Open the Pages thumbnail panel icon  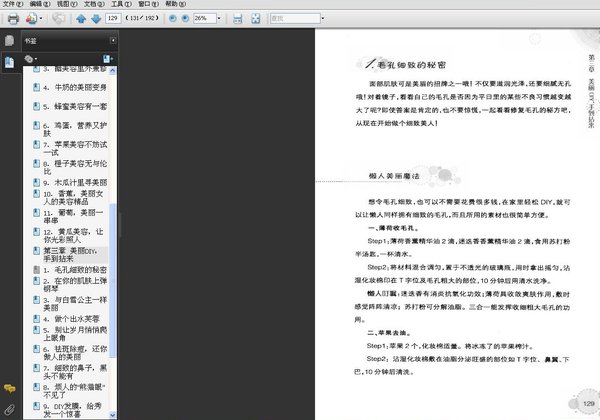point(9,41)
